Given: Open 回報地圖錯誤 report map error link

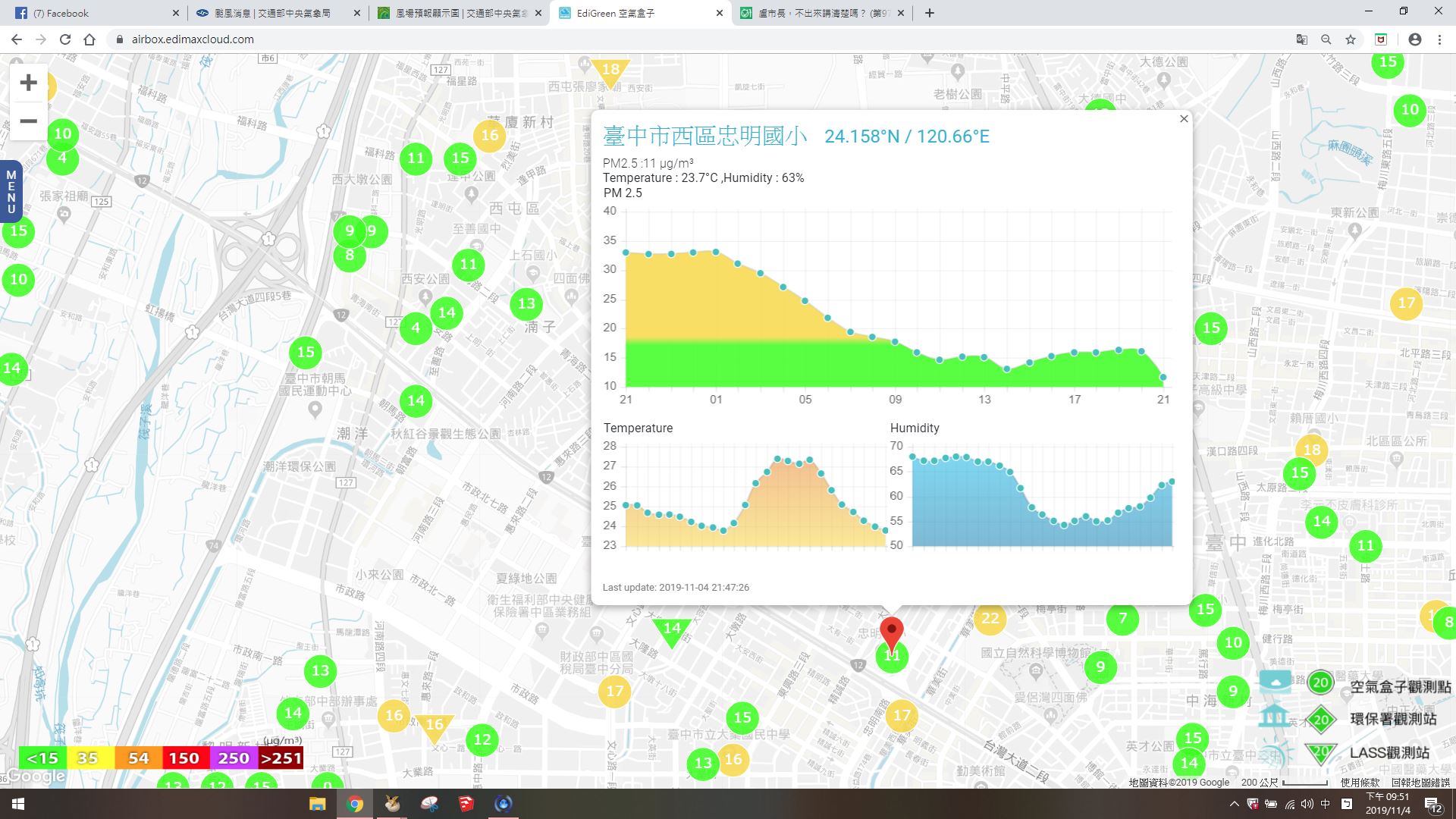Looking at the screenshot, I should pyautogui.click(x=1420, y=782).
